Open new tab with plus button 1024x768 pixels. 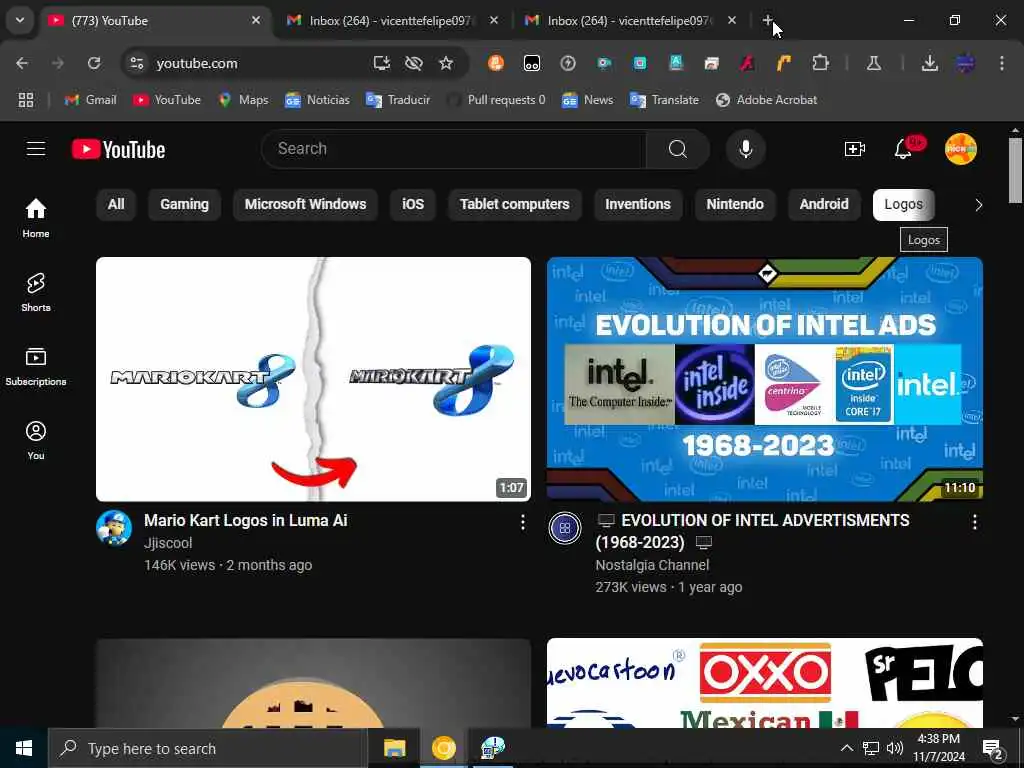pyautogui.click(x=768, y=20)
